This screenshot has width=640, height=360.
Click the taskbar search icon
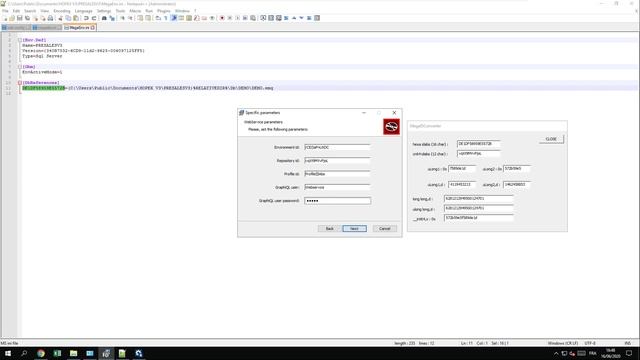tap(24, 353)
